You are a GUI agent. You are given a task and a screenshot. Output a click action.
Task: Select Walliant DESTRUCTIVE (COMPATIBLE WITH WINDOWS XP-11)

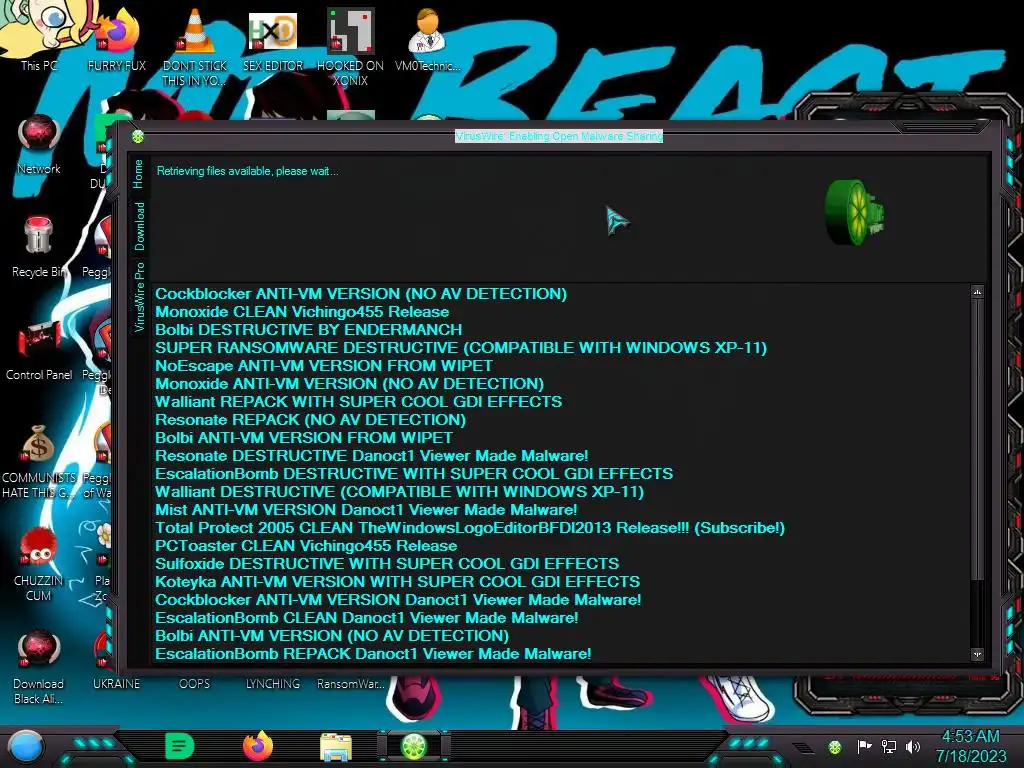[399, 492]
